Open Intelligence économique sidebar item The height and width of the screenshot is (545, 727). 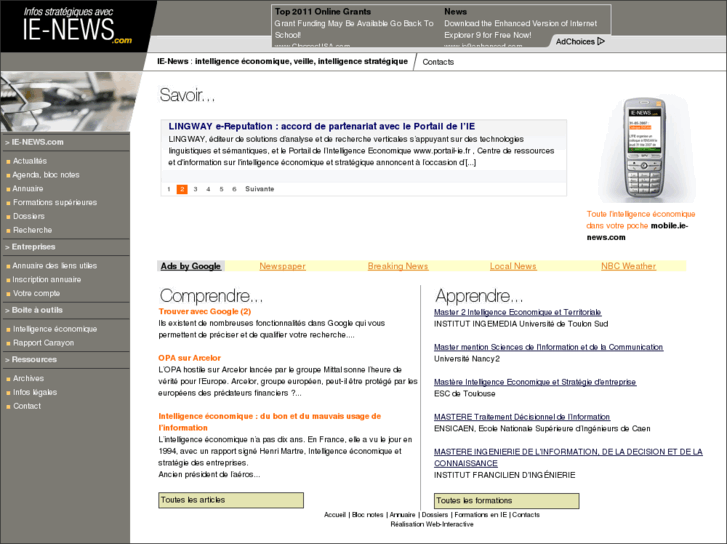click(55, 329)
